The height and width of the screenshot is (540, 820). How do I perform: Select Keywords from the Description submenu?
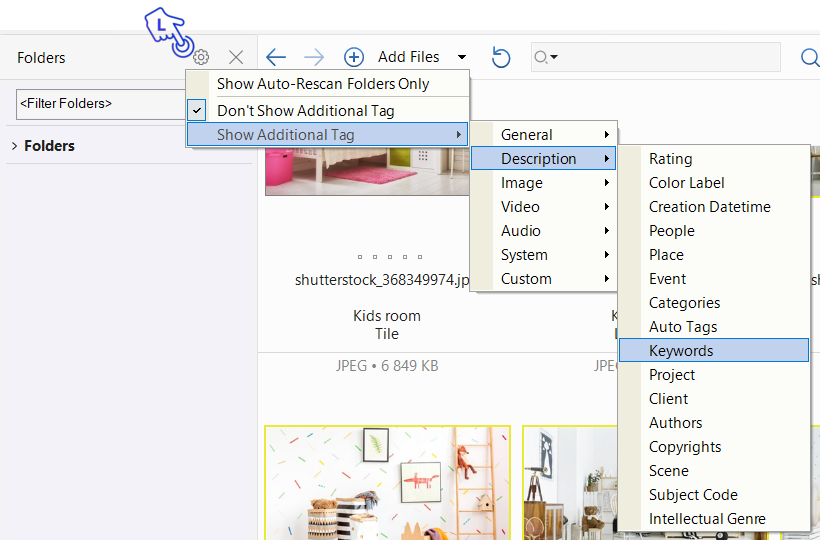[681, 351]
